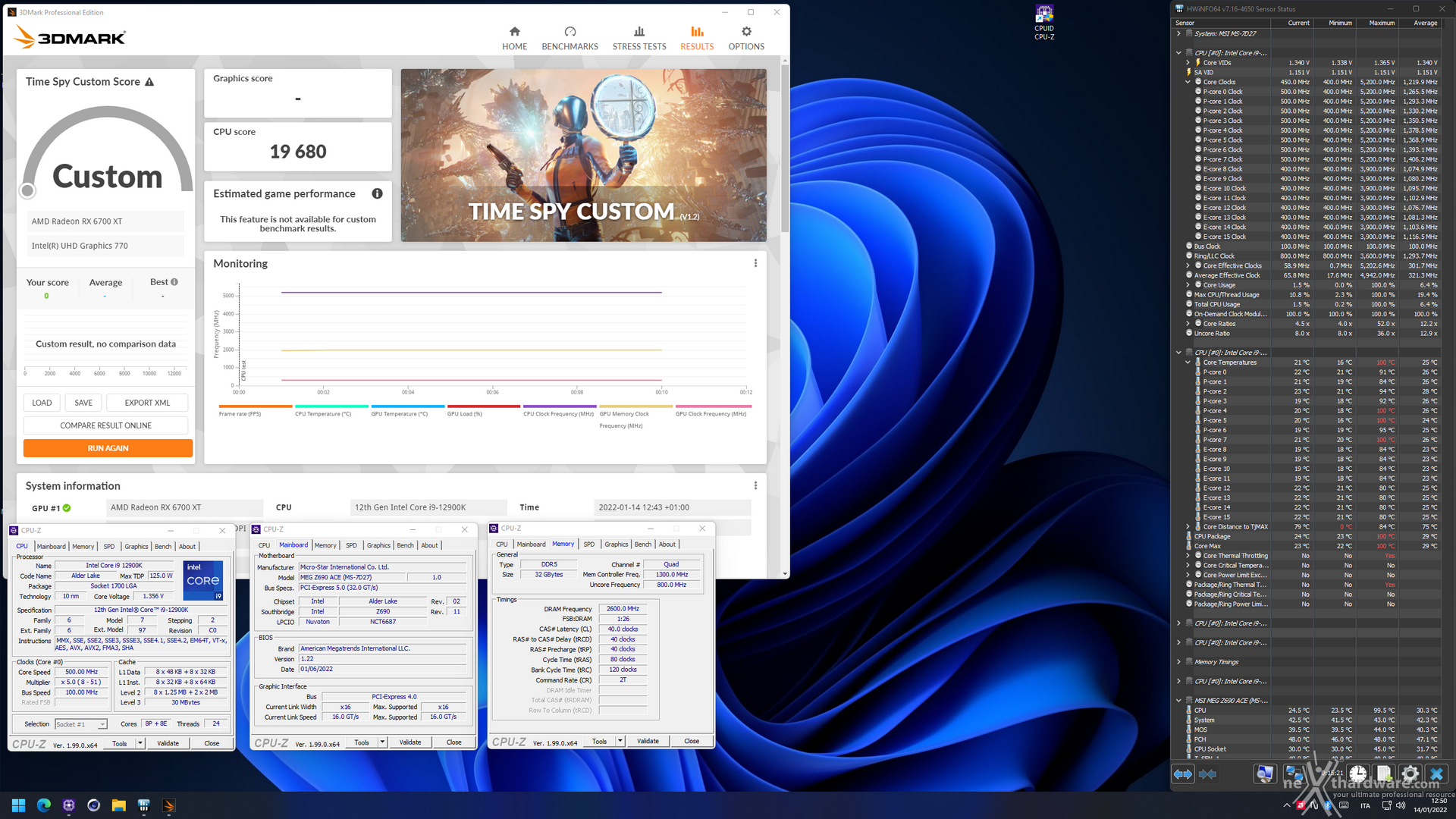The height and width of the screenshot is (819, 1456).
Task: Expand Core Ratios in HWiNFO
Action: pos(1188,324)
